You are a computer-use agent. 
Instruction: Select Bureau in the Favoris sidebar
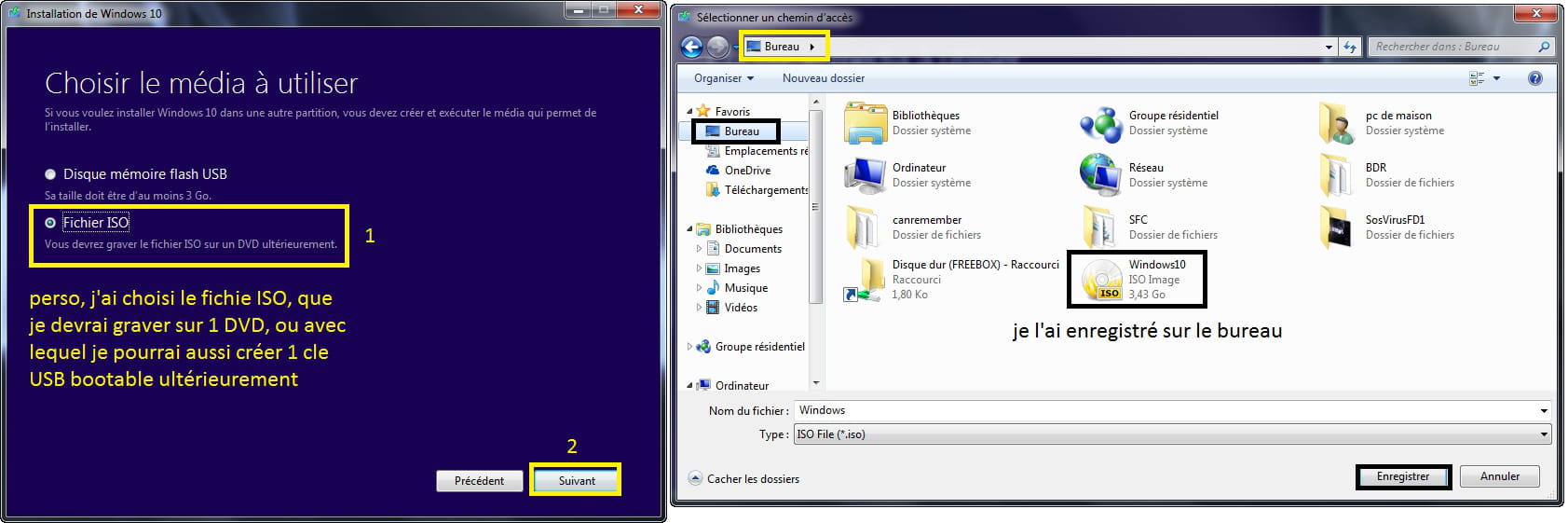point(742,131)
